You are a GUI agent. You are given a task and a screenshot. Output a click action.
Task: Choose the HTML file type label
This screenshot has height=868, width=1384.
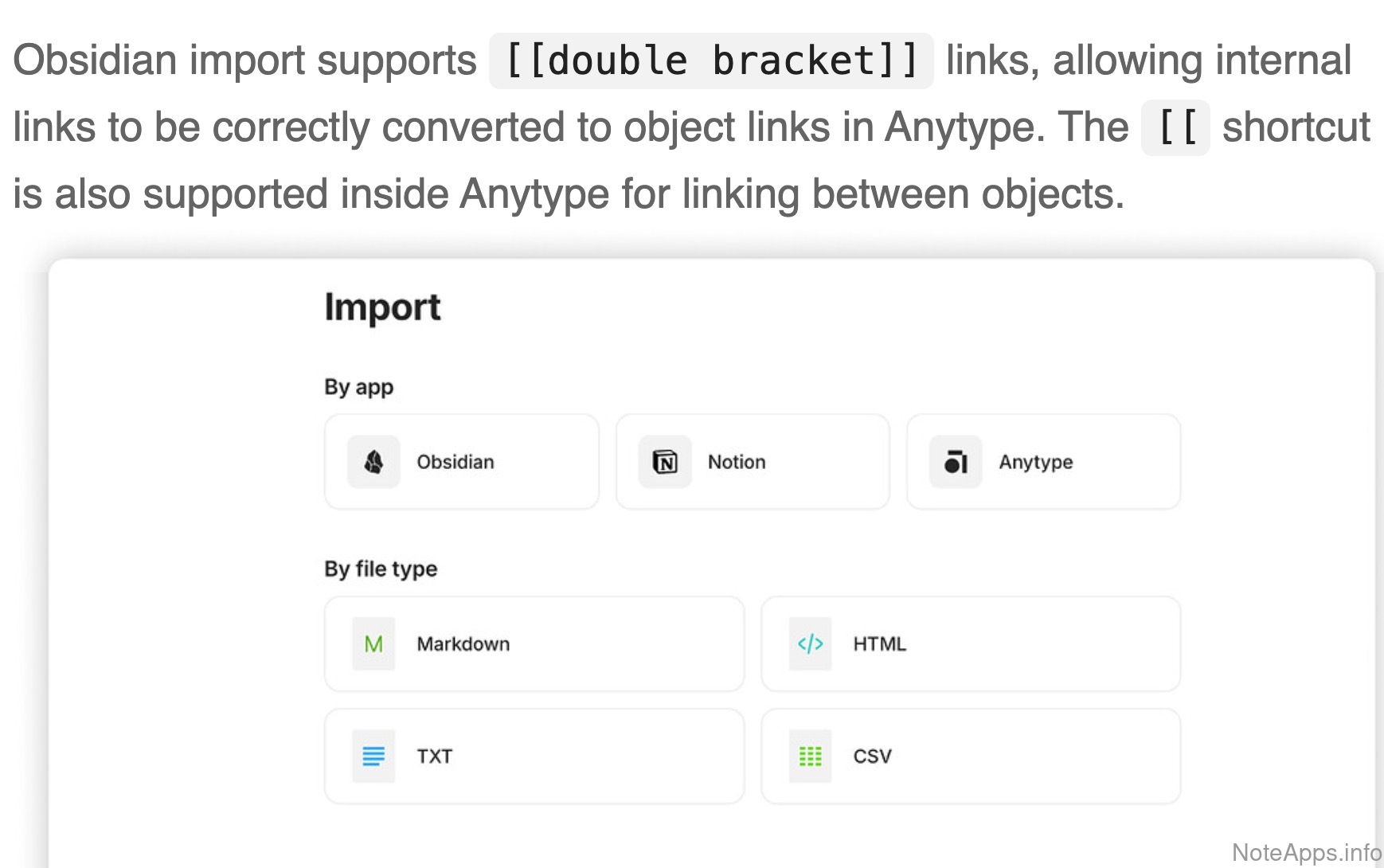880,644
